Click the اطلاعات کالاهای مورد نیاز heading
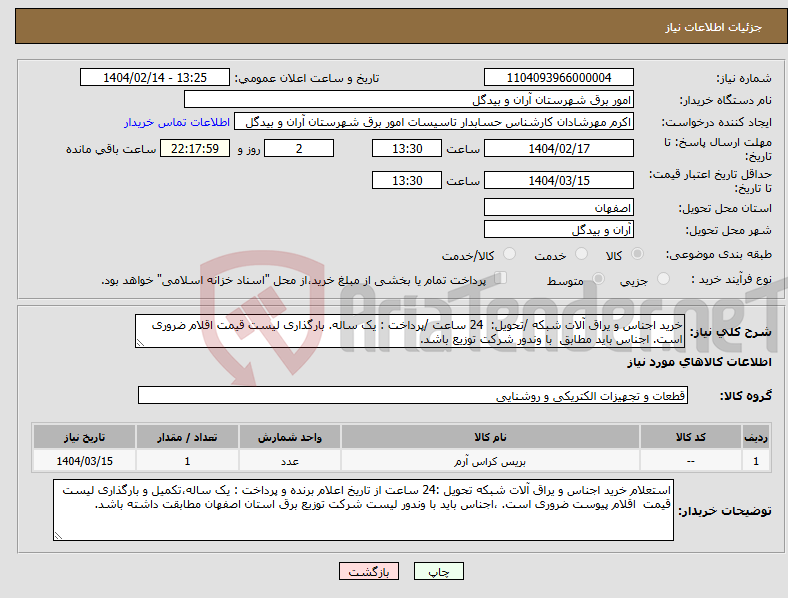Viewport: 788px width, 598px height. point(699,362)
